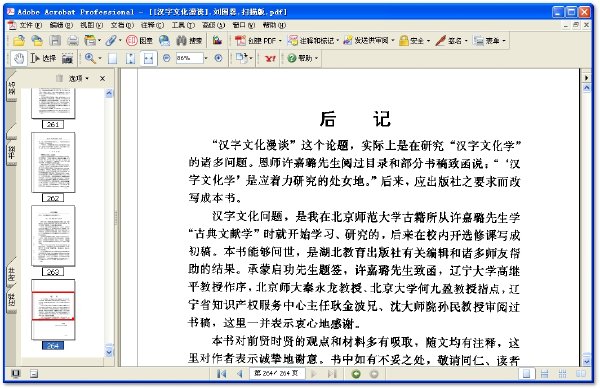Click the globe email icon

pyautogui.click(x=164, y=40)
